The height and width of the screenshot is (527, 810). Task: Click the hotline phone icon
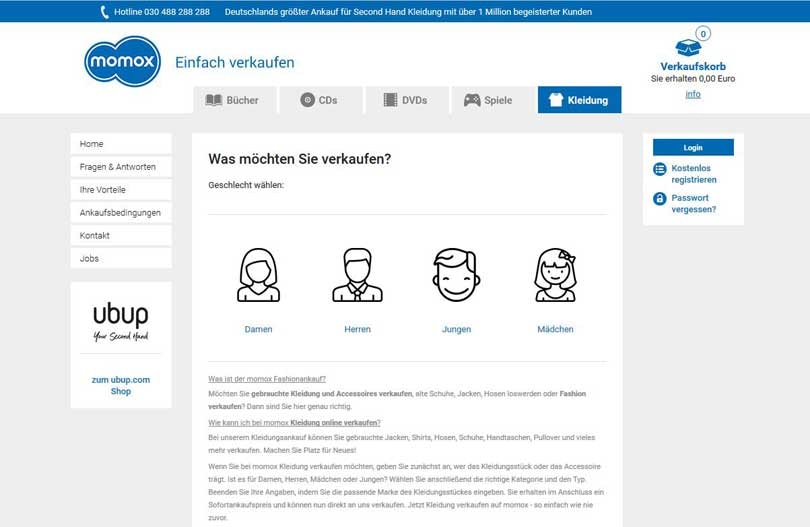point(105,12)
